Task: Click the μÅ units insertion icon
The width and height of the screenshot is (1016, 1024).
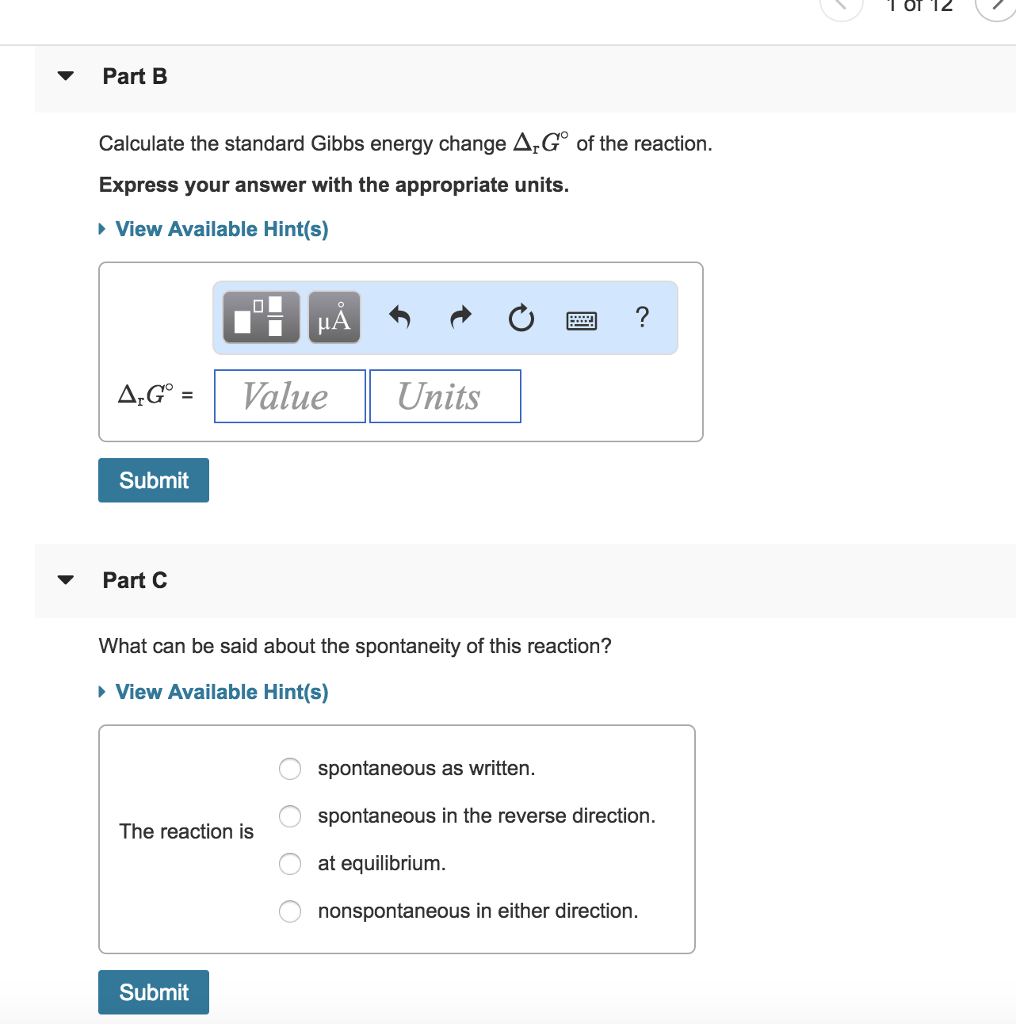Action: pyautogui.click(x=333, y=317)
